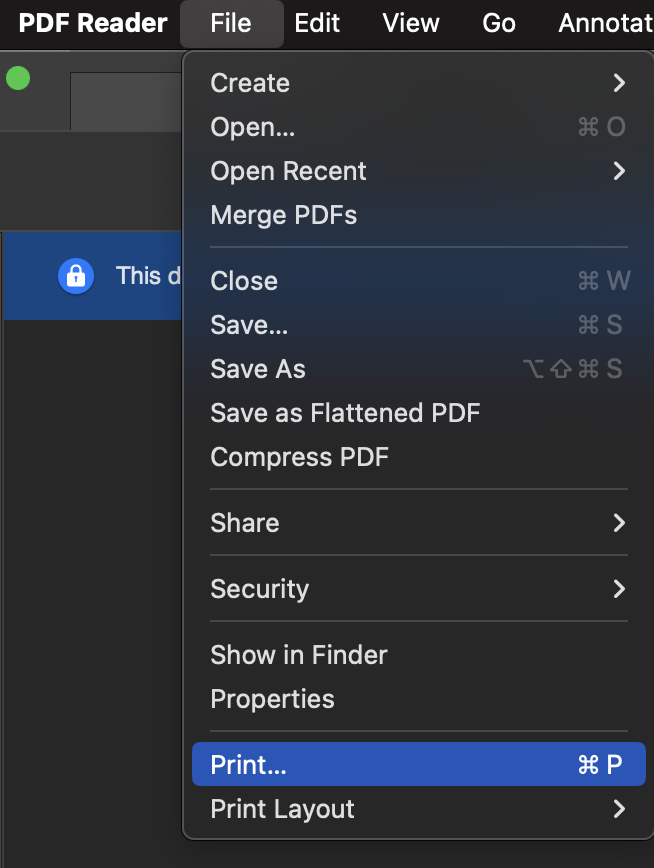The height and width of the screenshot is (868, 654).
Task: Open the View menu
Action: coord(410,24)
